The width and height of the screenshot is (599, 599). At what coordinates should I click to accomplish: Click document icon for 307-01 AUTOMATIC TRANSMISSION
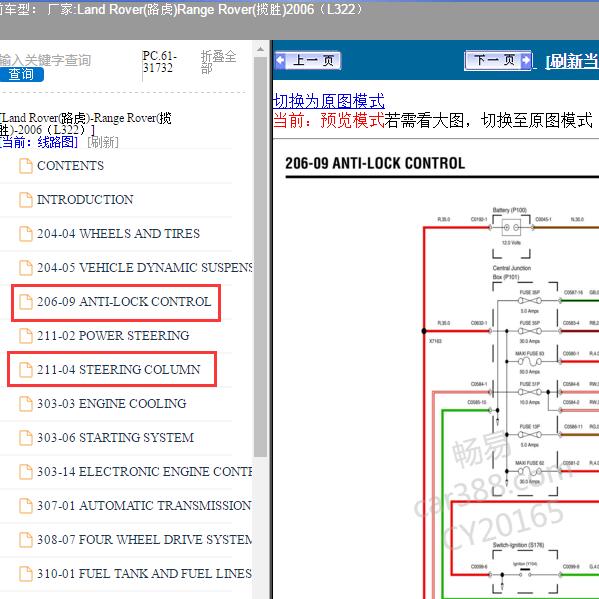coord(26,506)
